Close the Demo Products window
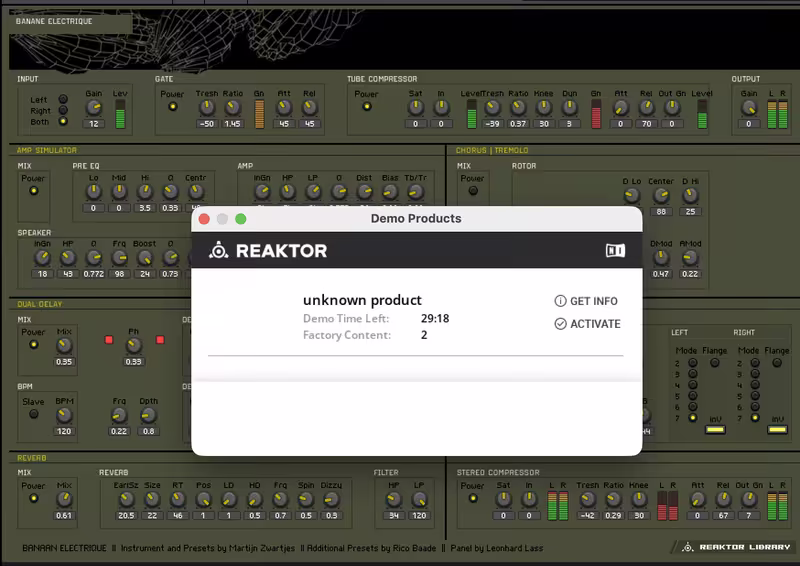Screen dimensions: 800x566 tap(204, 219)
